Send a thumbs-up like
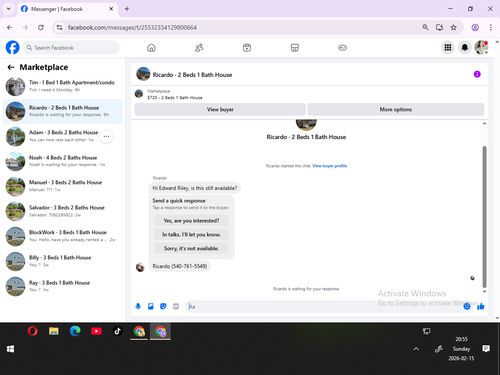Image resolution: width=500 pixels, height=375 pixels. tap(481, 306)
